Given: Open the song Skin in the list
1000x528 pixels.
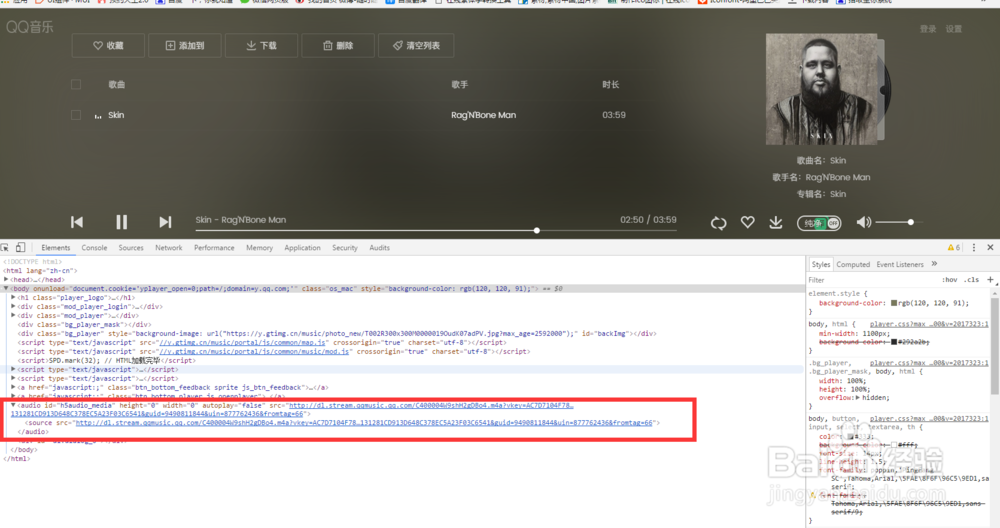Looking at the screenshot, I should [116, 115].
